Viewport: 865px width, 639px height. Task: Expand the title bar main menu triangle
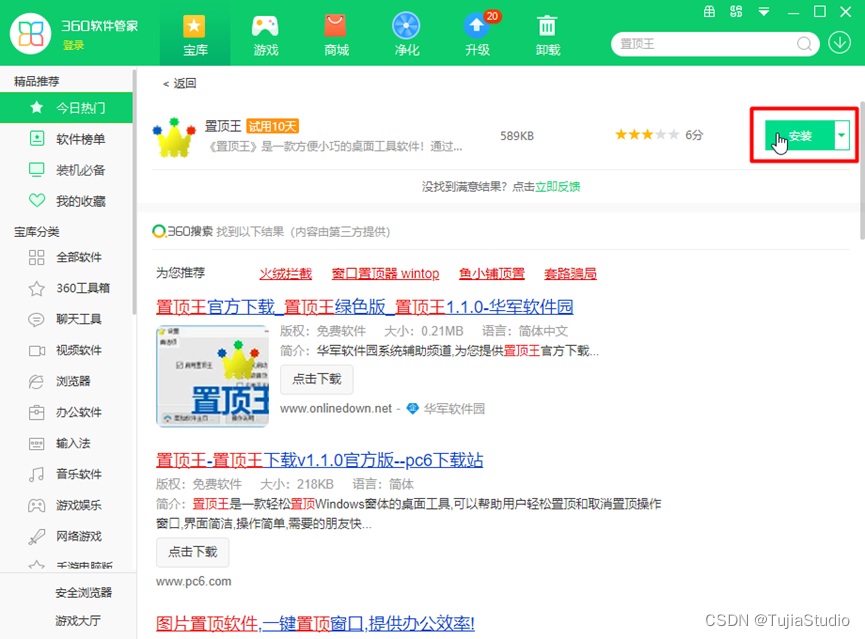click(763, 12)
